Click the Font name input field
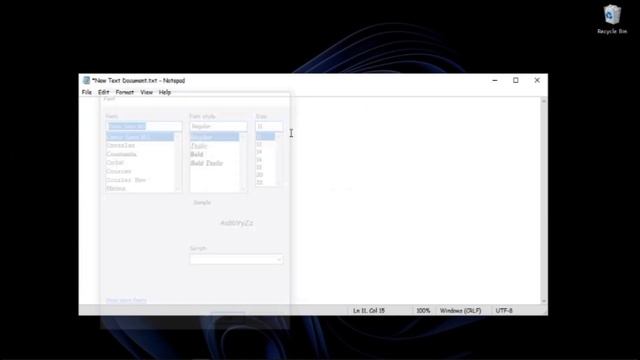 [144, 126]
